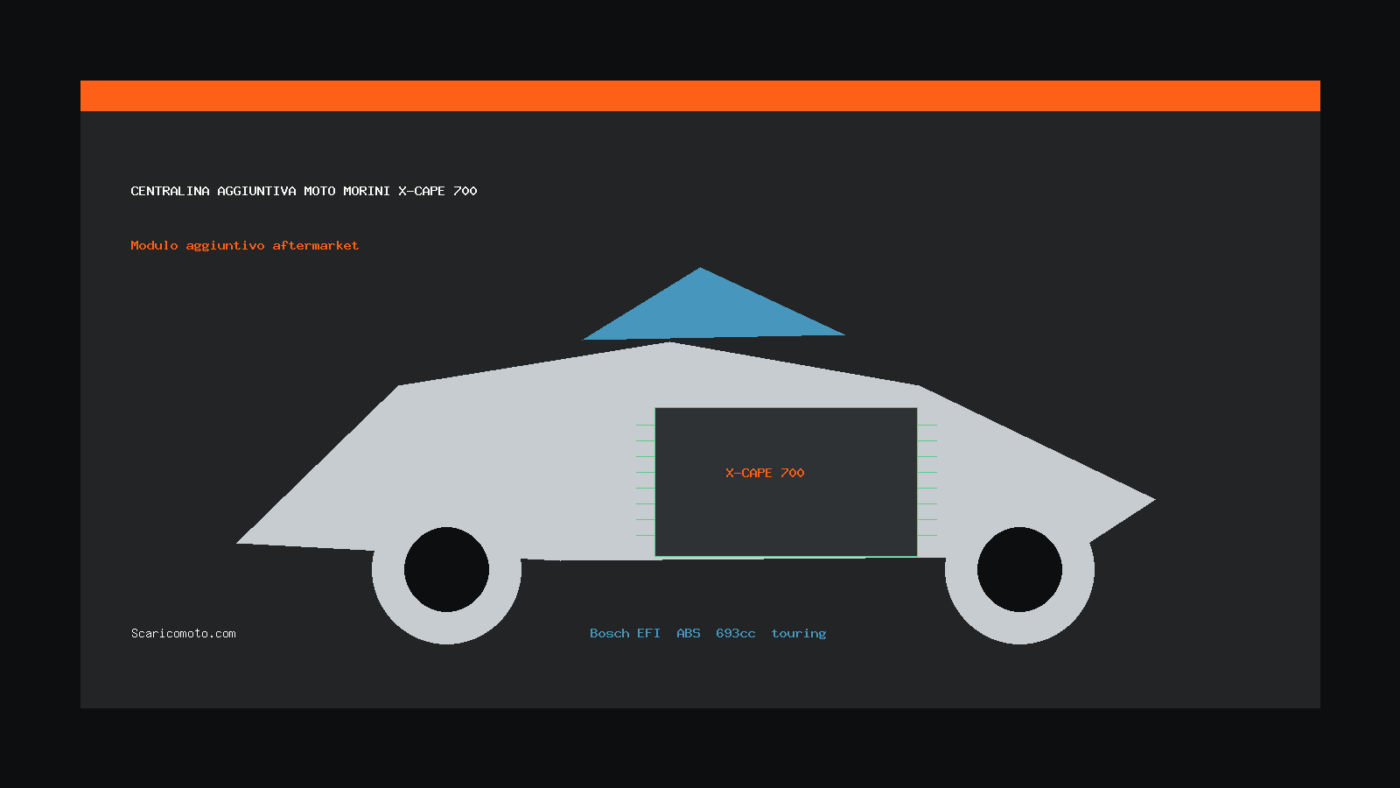1400x788 pixels.
Task: Click the grey ring of the front wheel
Action: (x=447, y=626)
